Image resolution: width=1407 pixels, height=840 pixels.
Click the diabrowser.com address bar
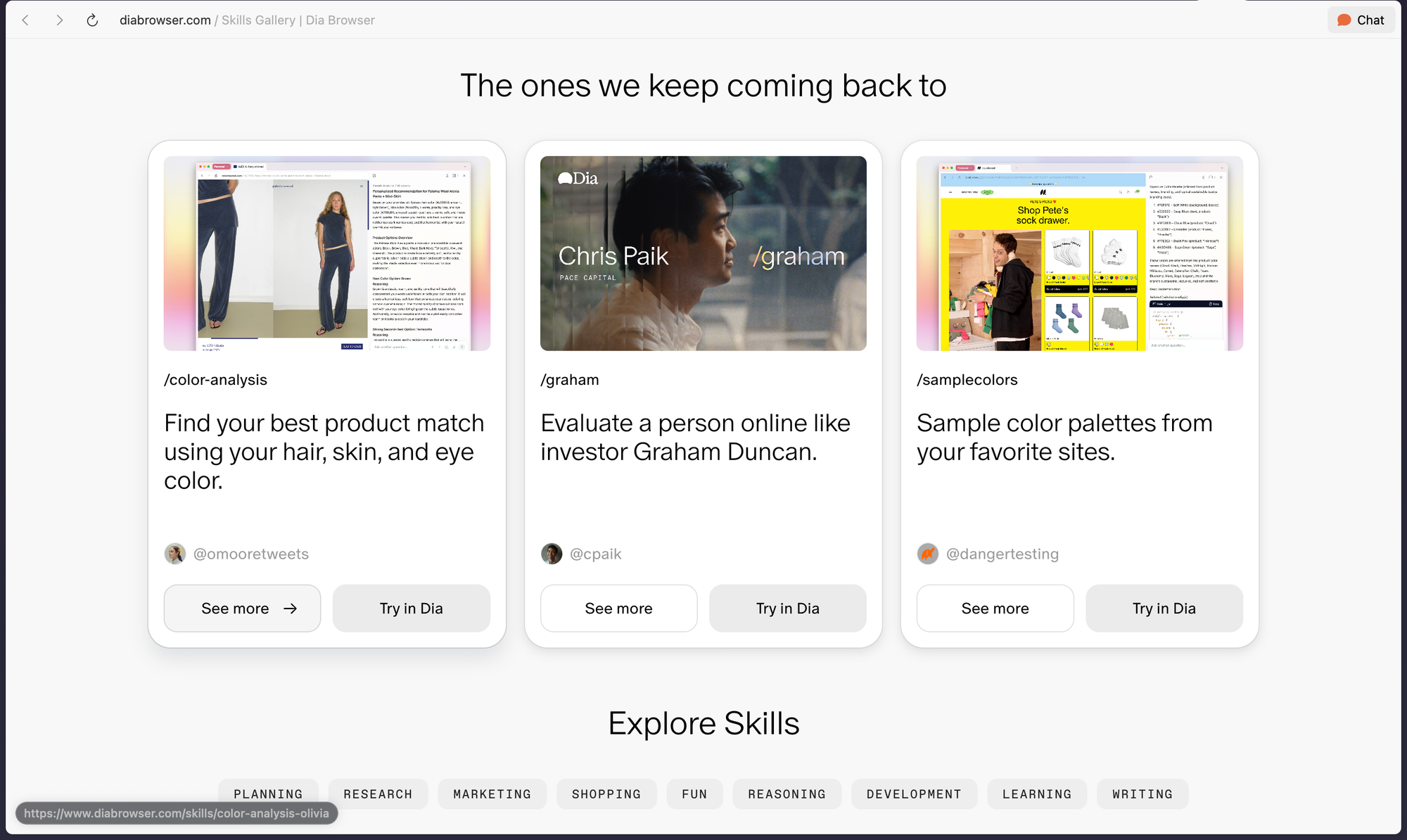click(x=247, y=20)
